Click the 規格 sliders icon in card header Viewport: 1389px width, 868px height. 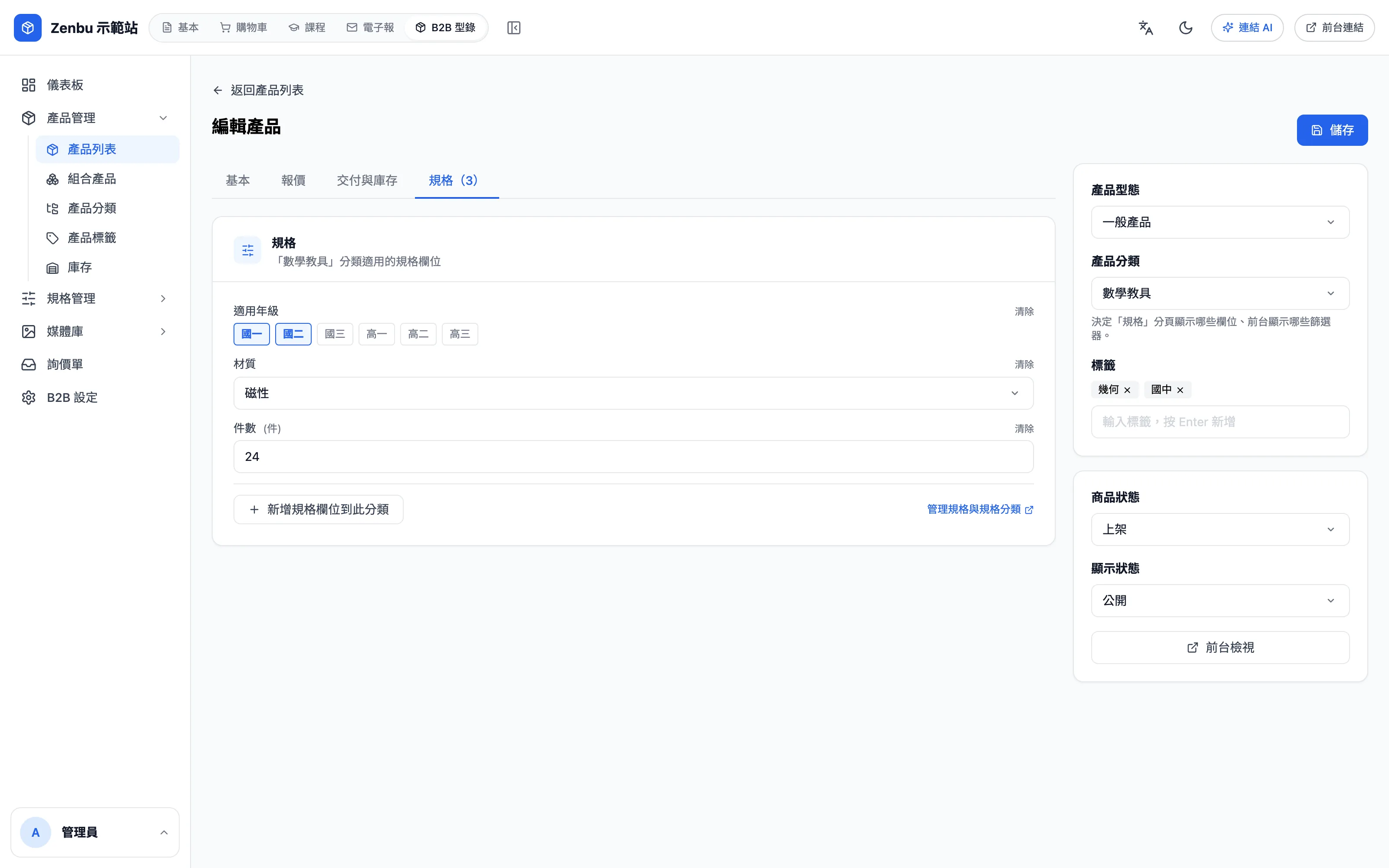click(x=247, y=250)
